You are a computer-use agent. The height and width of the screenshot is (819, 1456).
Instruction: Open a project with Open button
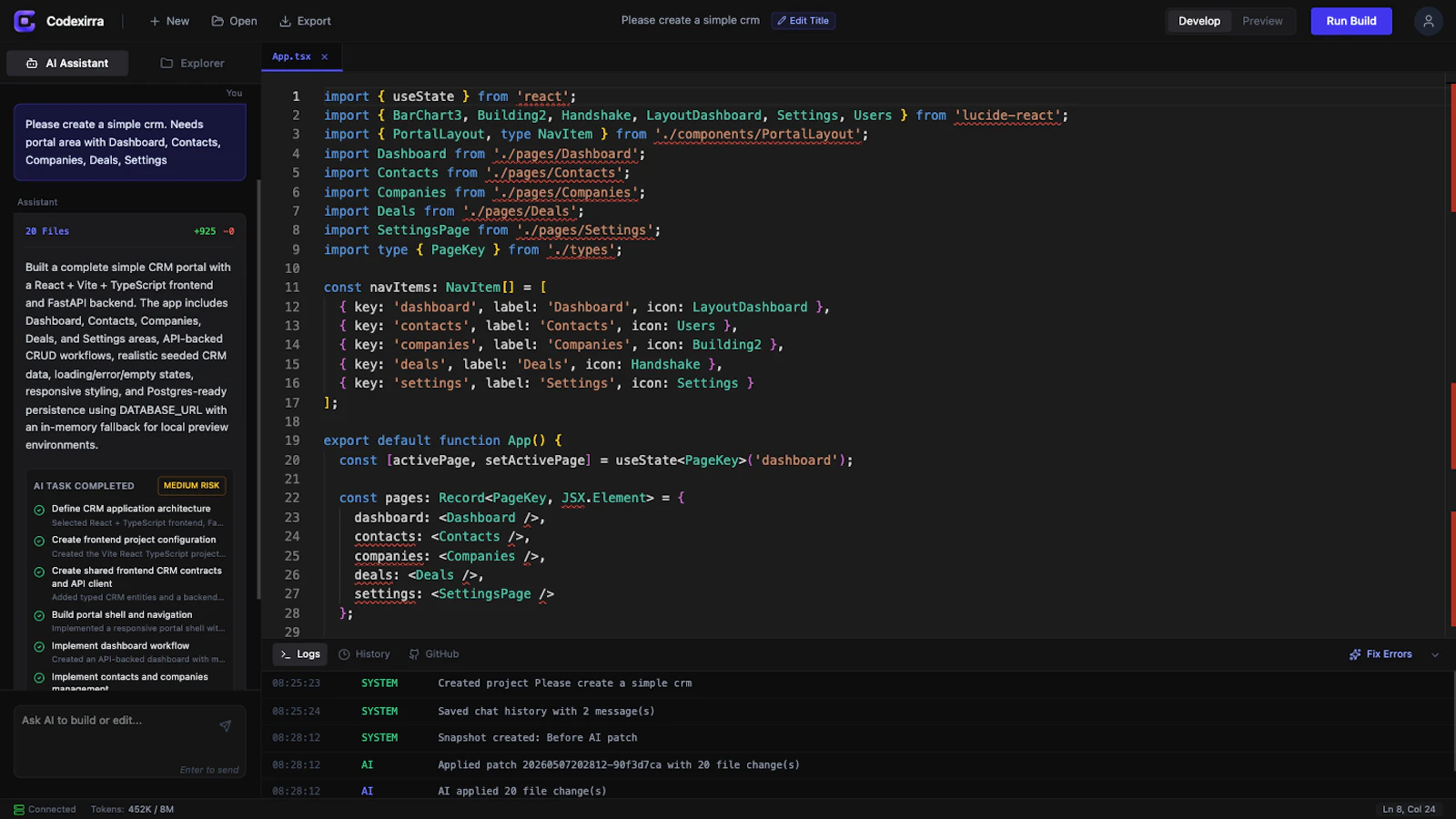click(234, 21)
